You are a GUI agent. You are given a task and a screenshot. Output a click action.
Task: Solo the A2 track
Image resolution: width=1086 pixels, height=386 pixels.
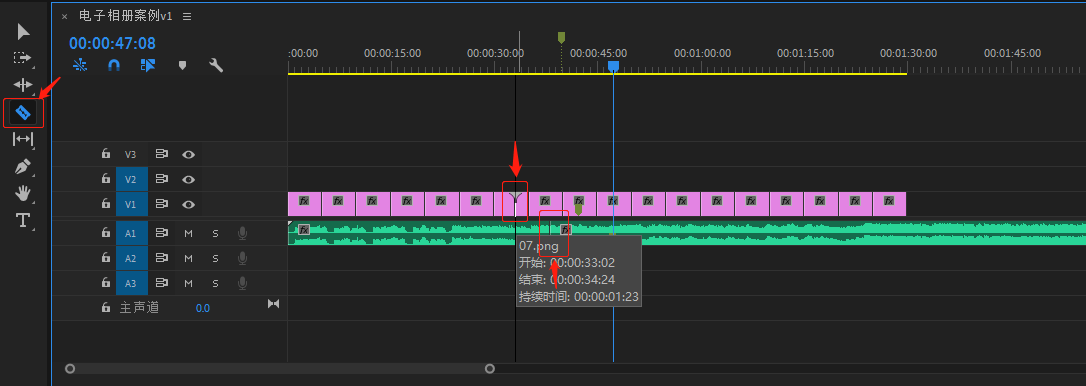[x=215, y=258]
